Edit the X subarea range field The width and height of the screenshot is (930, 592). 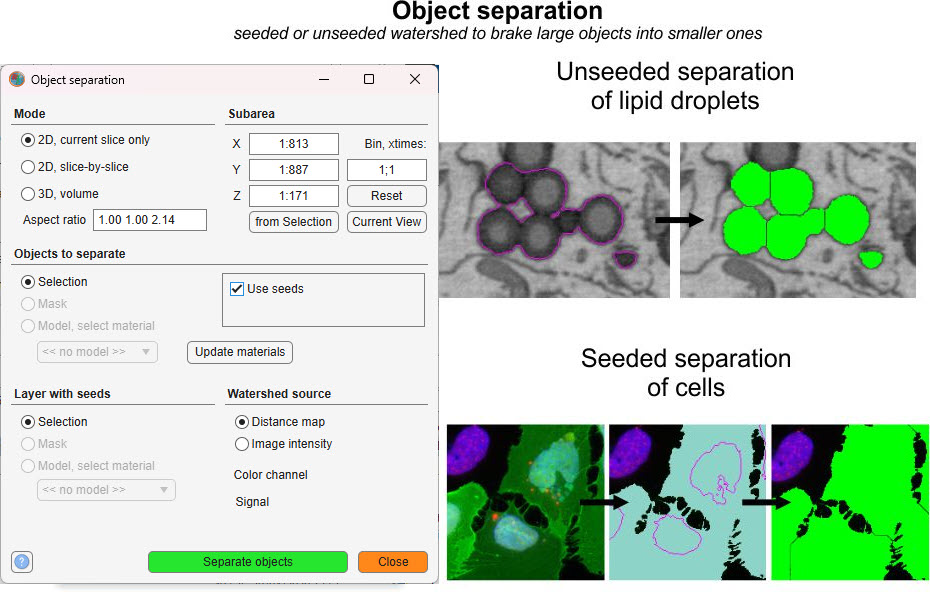(294, 144)
